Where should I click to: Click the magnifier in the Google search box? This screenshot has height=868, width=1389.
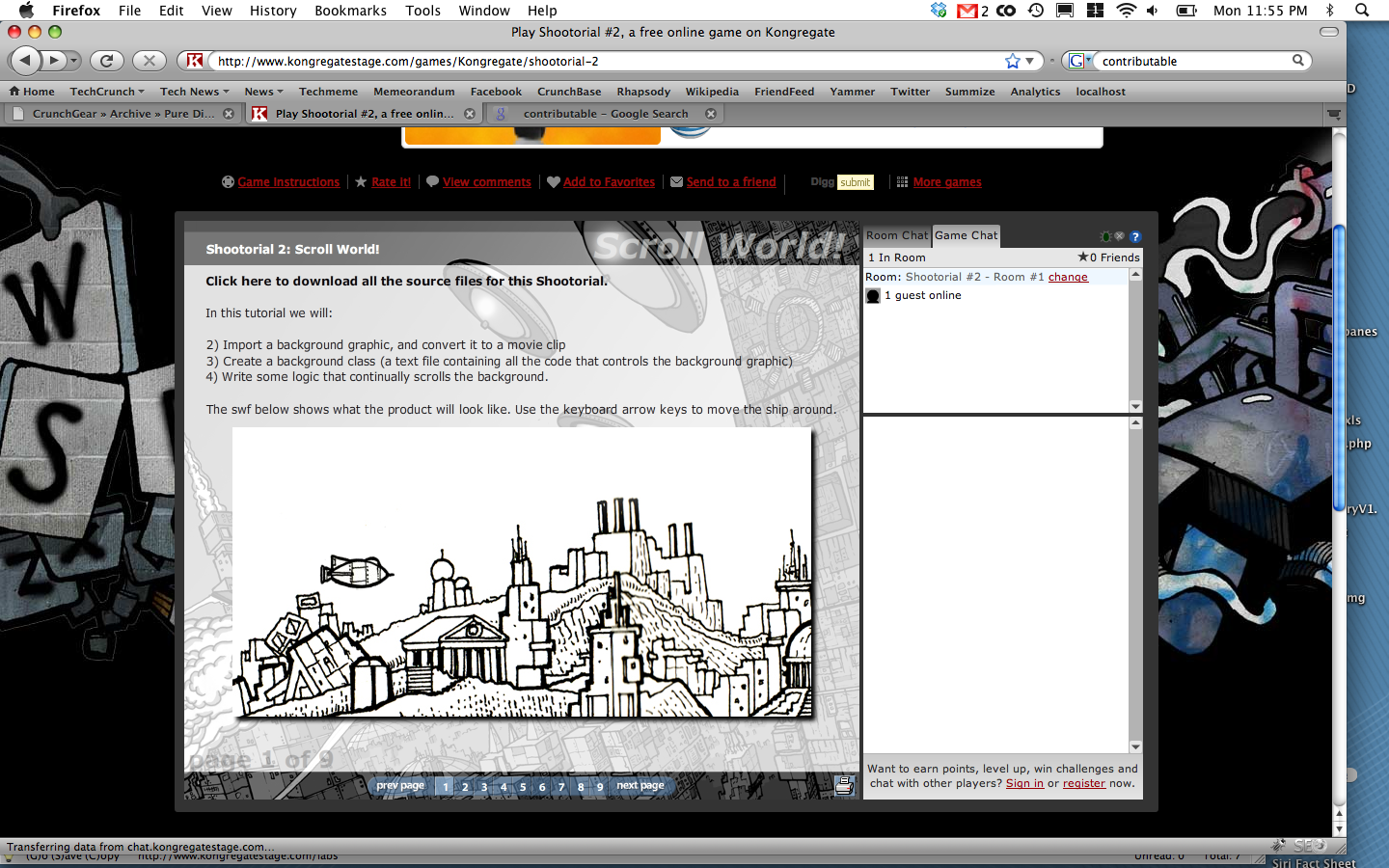pyautogui.click(x=1298, y=60)
